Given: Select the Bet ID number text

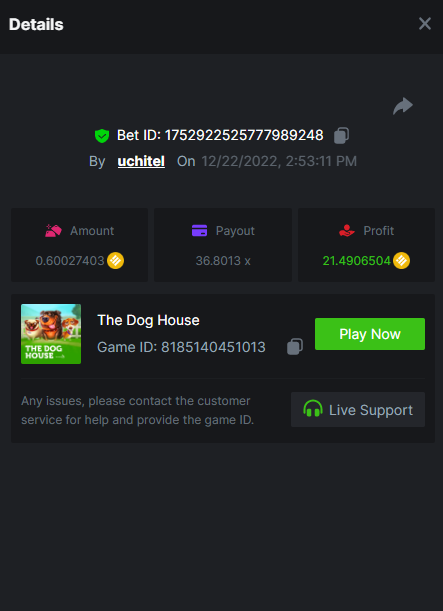Looking at the screenshot, I should tap(244, 136).
